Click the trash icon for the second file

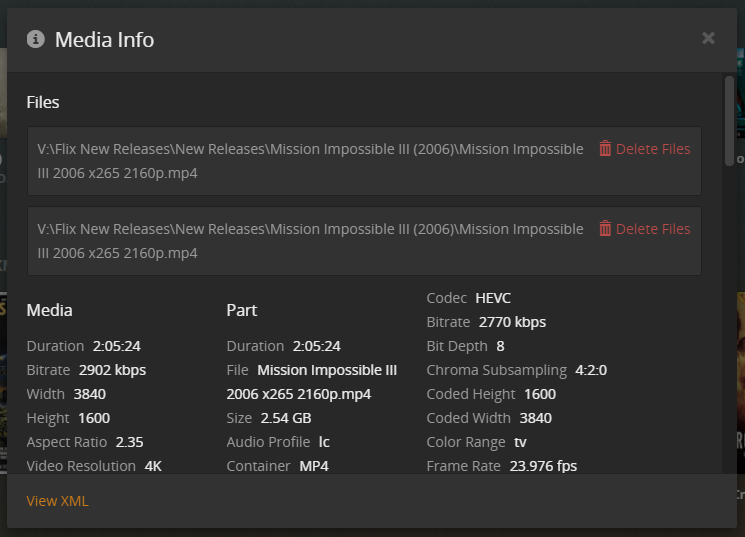pyautogui.click(x=605, y=229)
